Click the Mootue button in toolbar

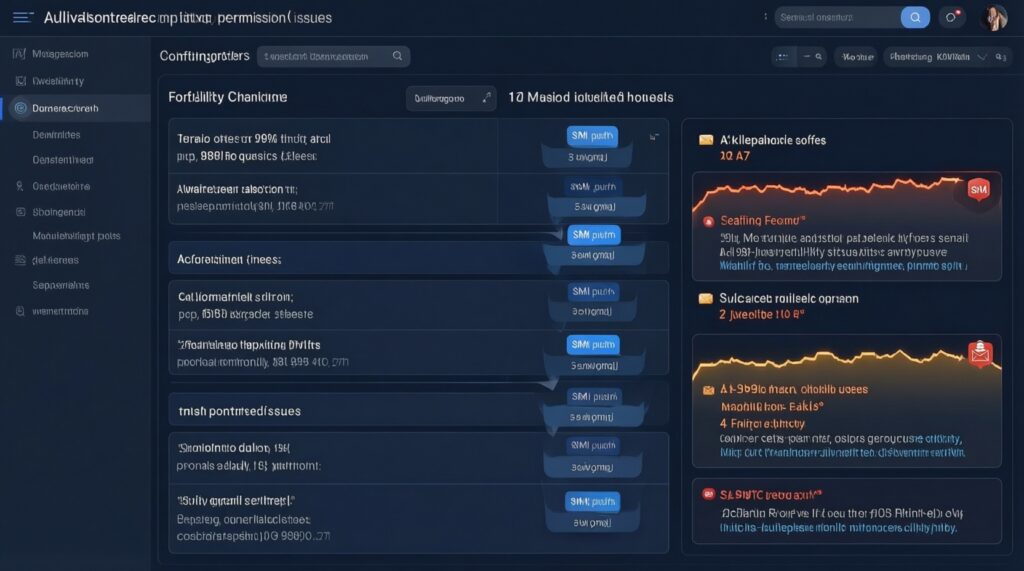coord(857,57)
